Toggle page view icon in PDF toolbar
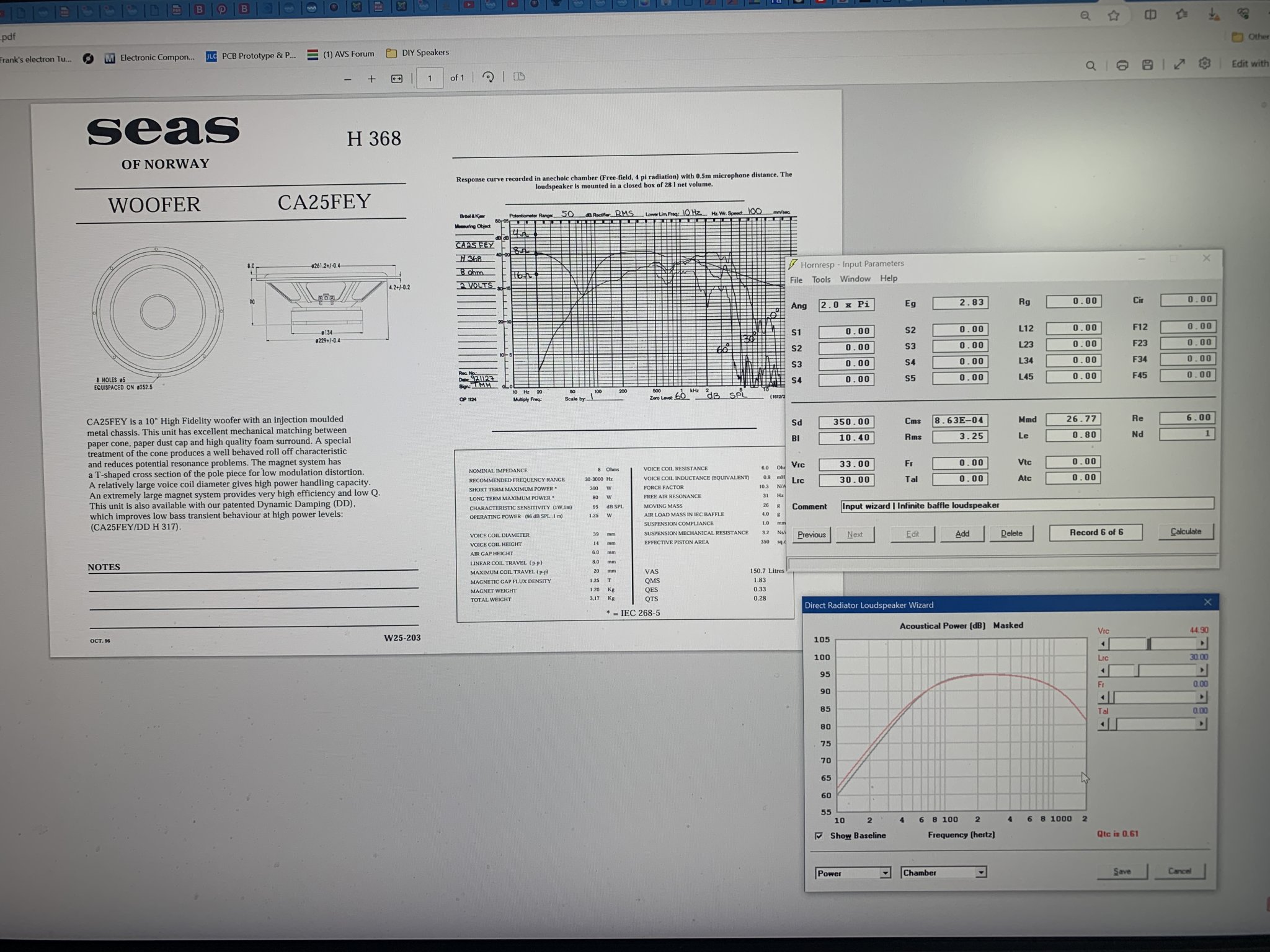Screen dimensions: 1270x952 coord(520,77)
